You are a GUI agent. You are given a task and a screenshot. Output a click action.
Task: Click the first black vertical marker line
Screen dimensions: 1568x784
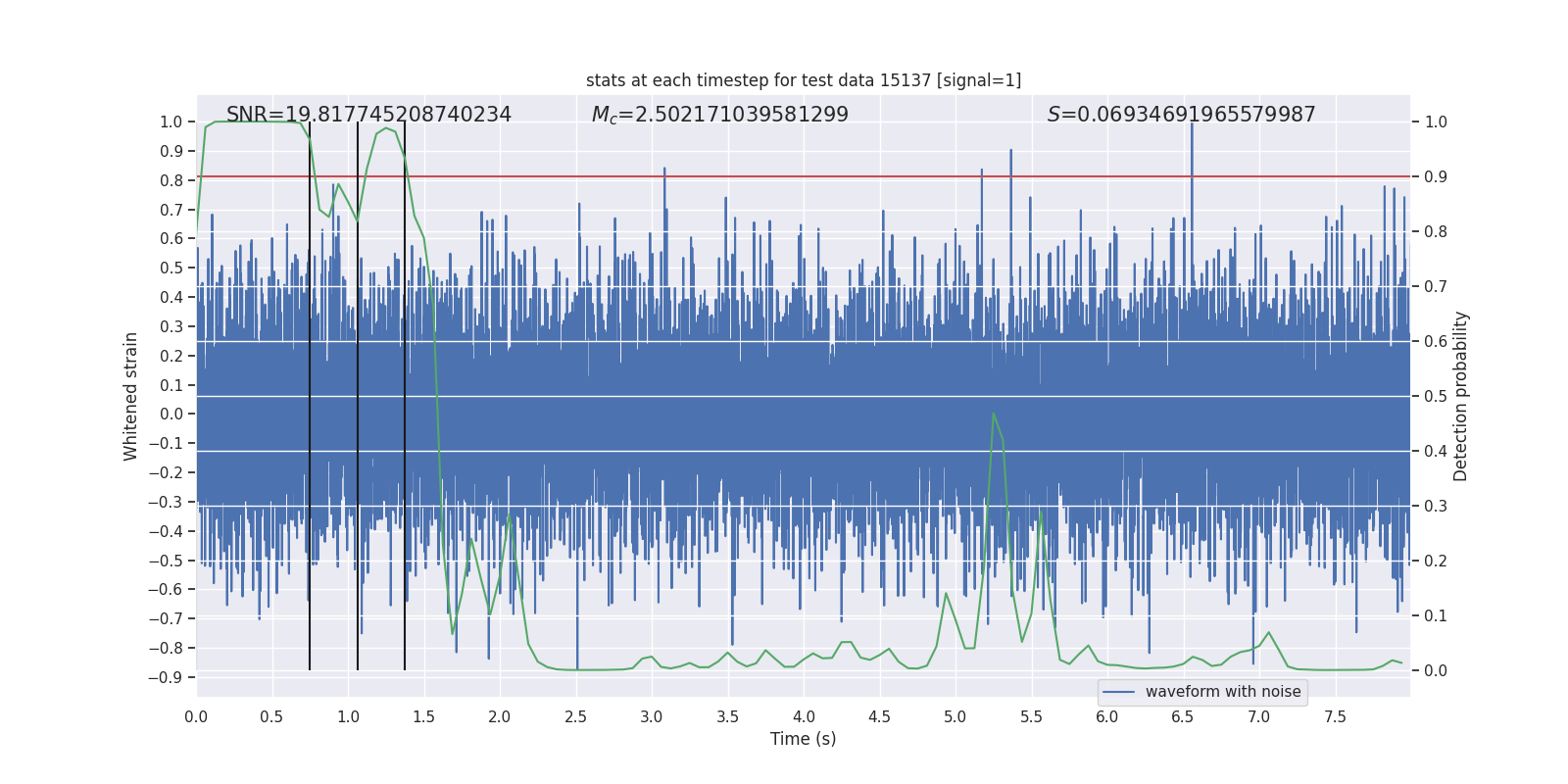(310, 392)
